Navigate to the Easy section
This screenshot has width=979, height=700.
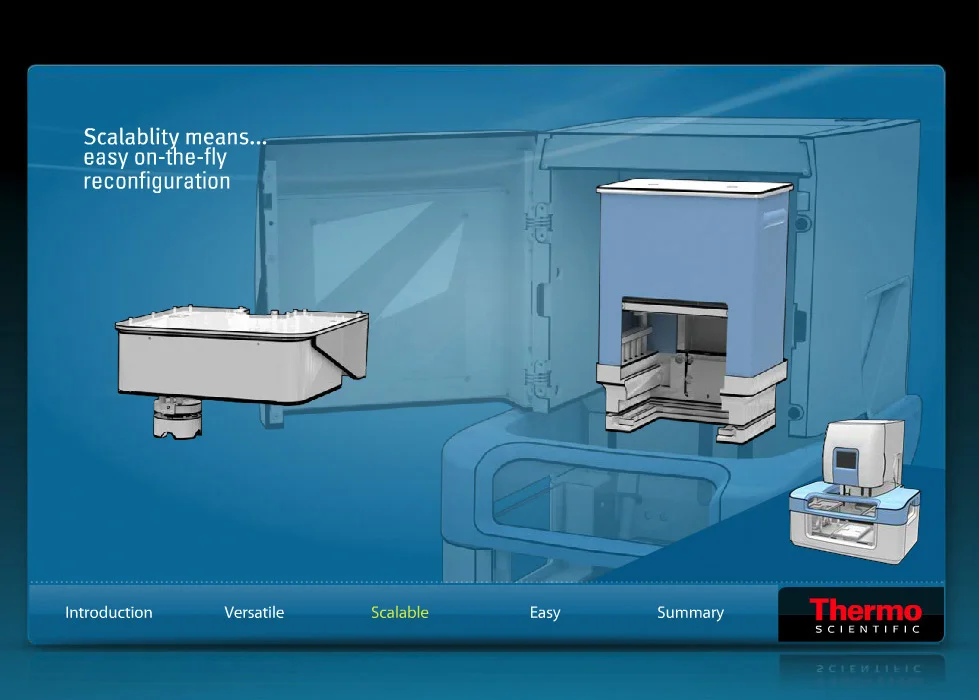click(x=544, y=612)
